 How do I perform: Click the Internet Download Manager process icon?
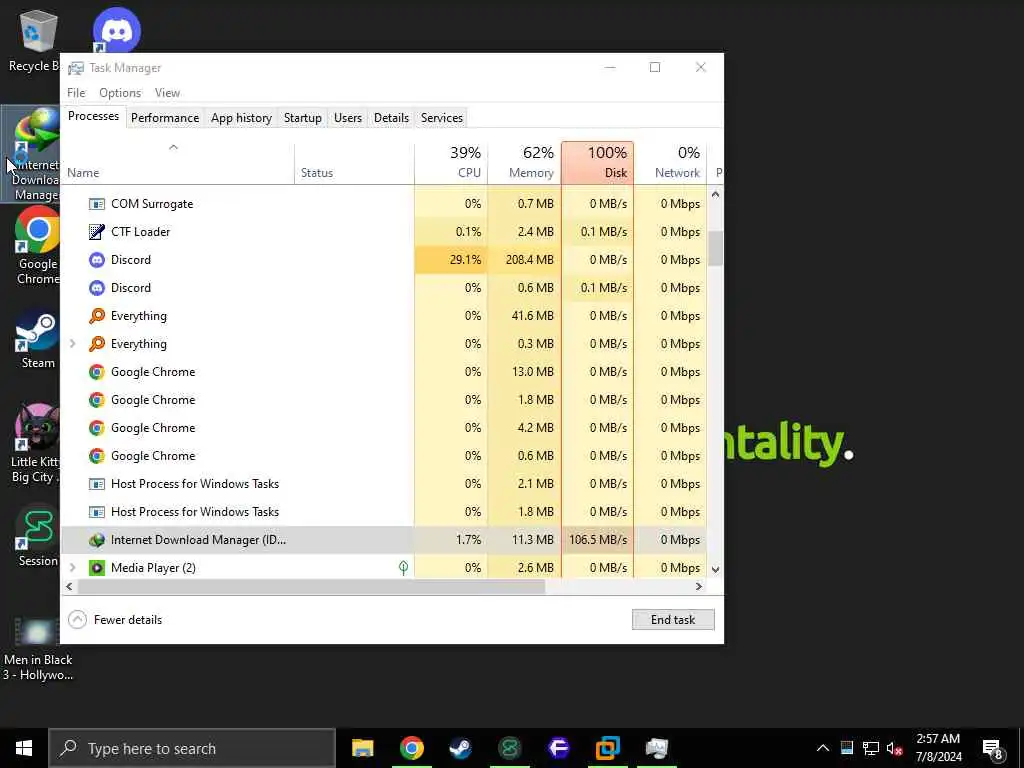[97, 540]
